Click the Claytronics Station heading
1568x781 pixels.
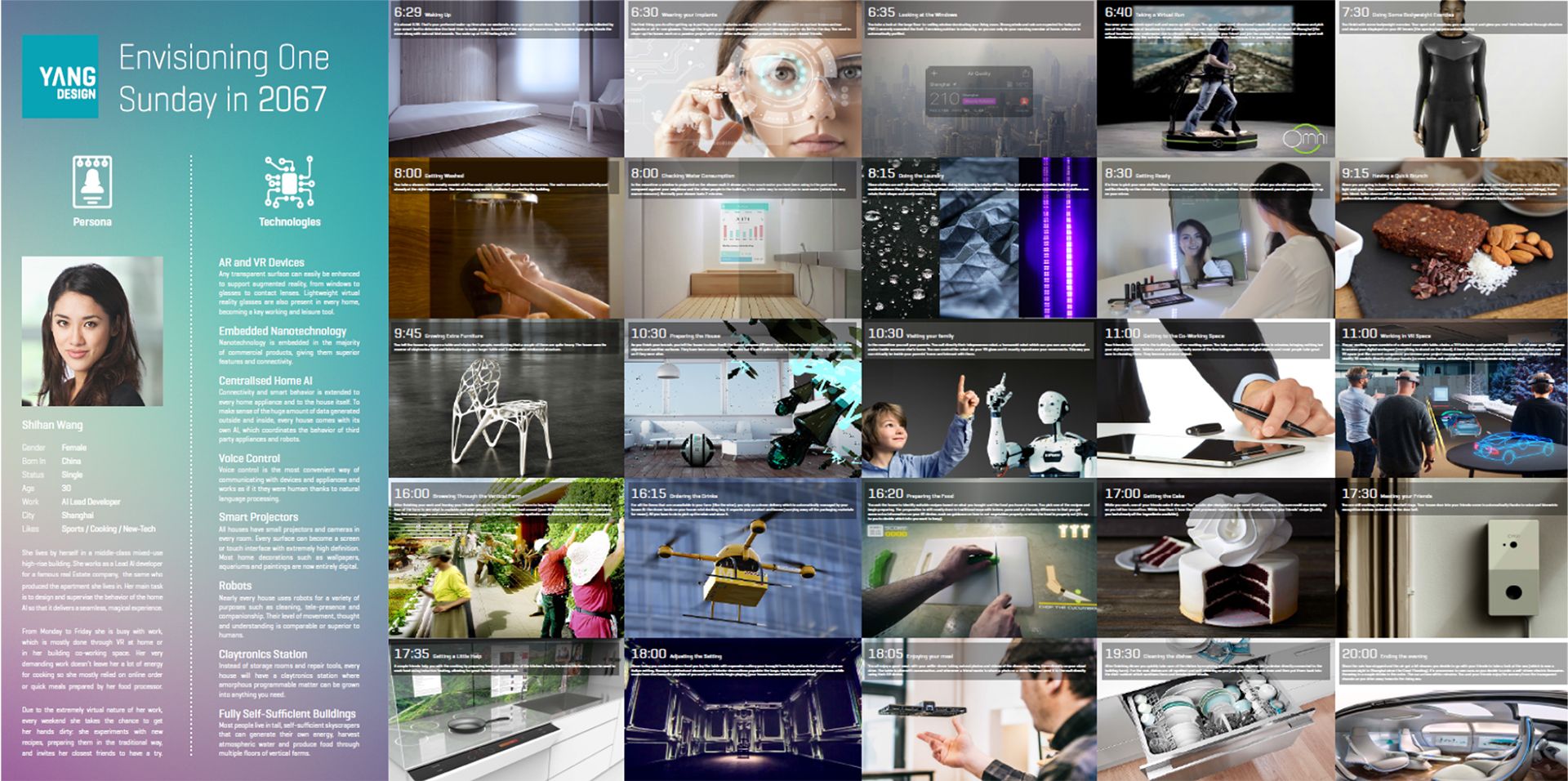[263, 654]
